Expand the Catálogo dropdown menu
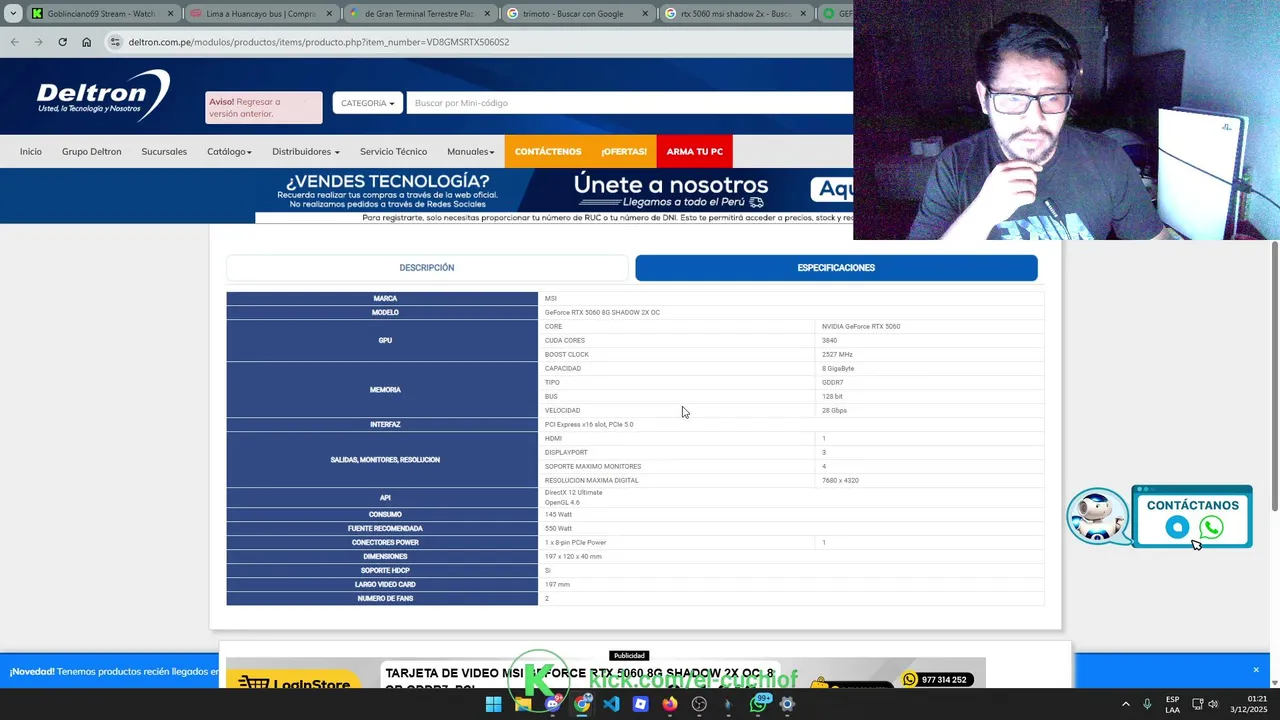Screen dimensions: 1280x720 pyautogui.click(x=229, y=152)
